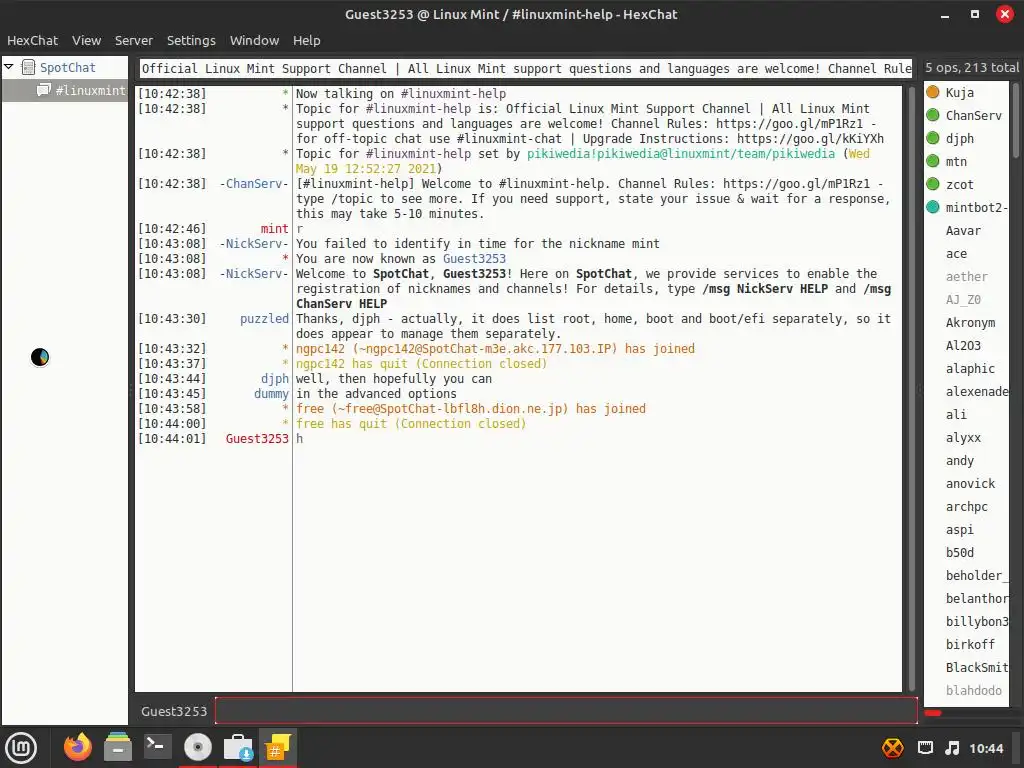Launch Firefox from the panel
This screenshot has width=1024, height=768.
pos(78,747)
